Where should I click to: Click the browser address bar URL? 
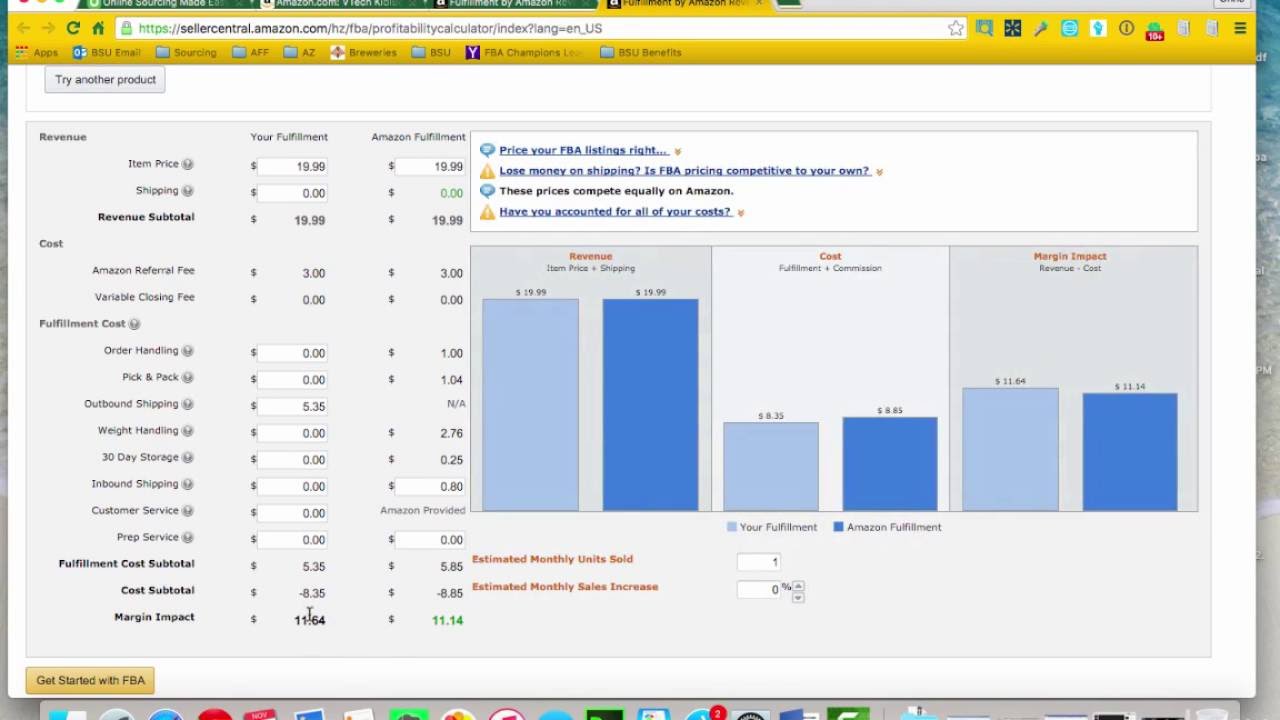[x=370, y=28]
